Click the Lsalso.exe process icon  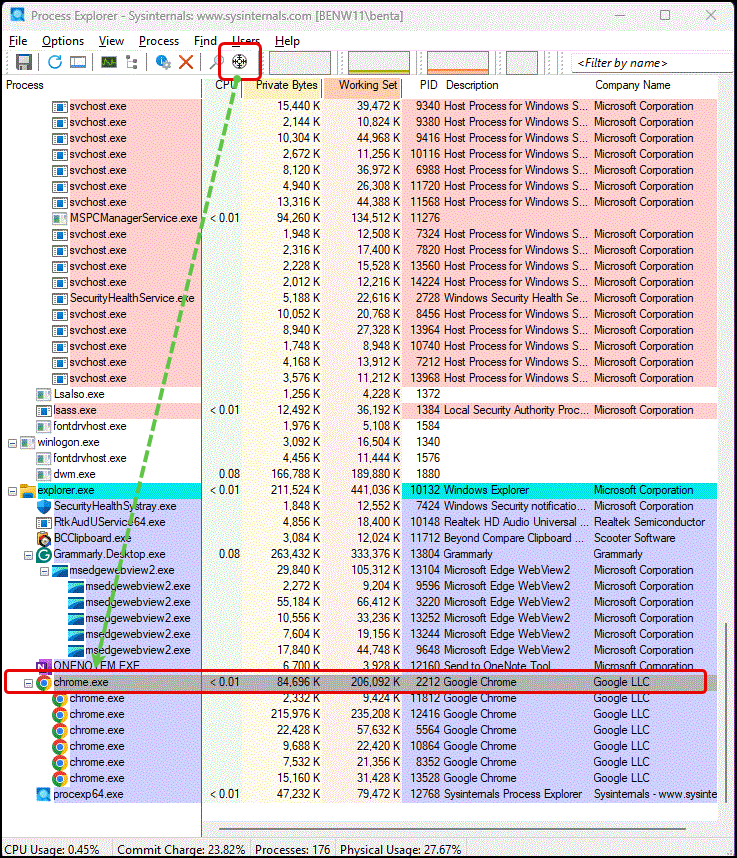pos(44,395)
